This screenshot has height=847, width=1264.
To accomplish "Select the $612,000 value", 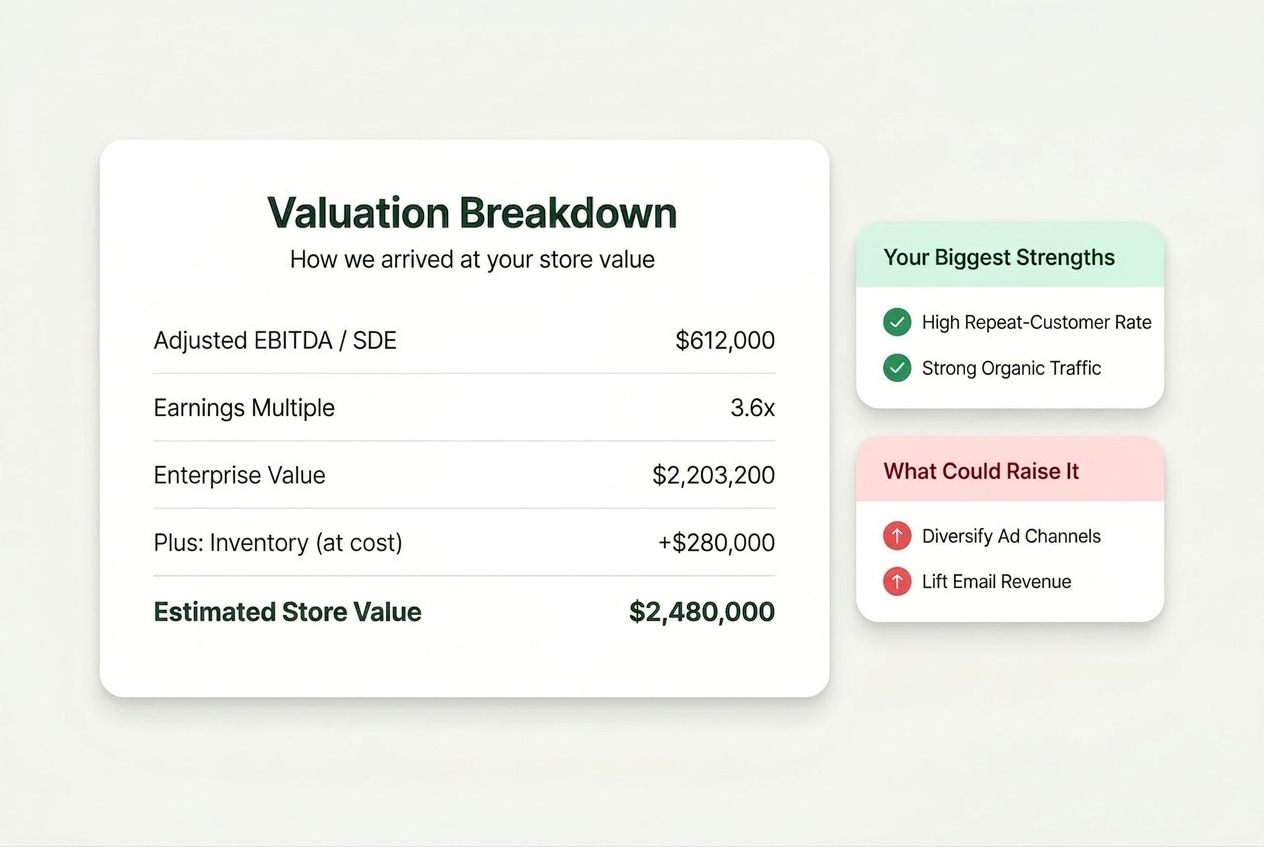I will (x=725, y=340).
